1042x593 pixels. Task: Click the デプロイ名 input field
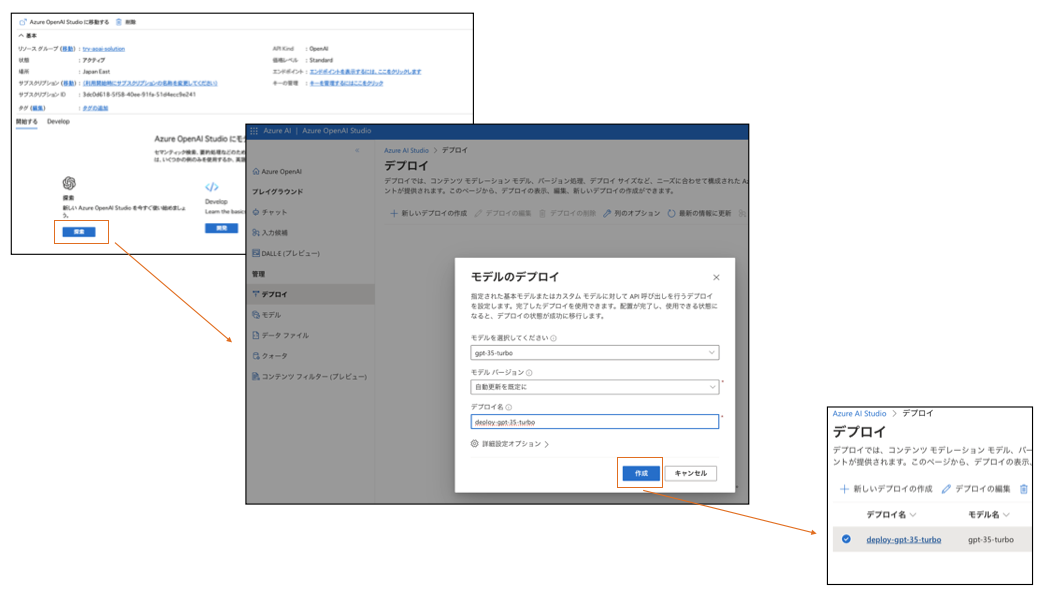(x=595, y=421)
